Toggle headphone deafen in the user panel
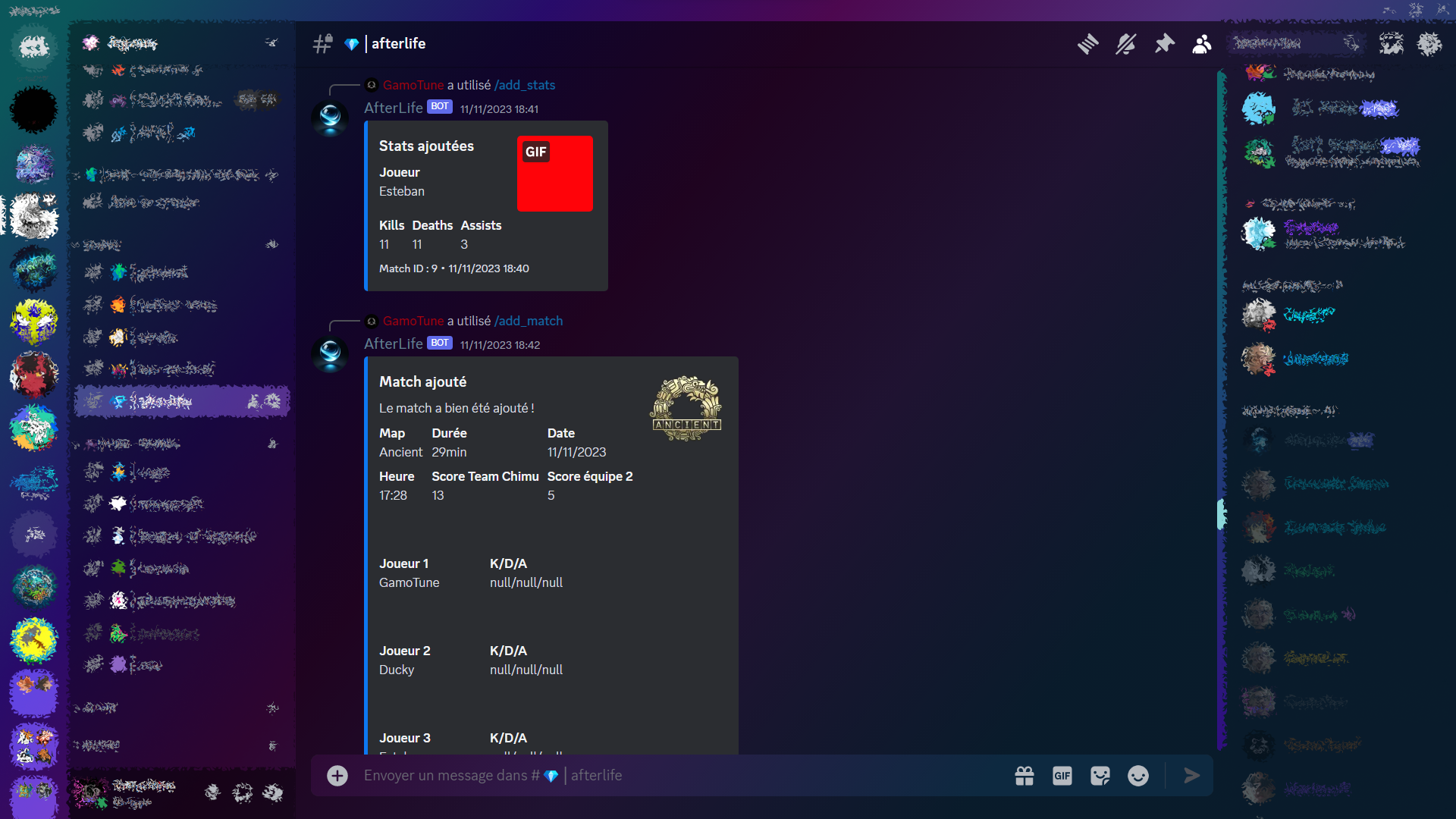The image size is (1456, 819). point(243,792)
